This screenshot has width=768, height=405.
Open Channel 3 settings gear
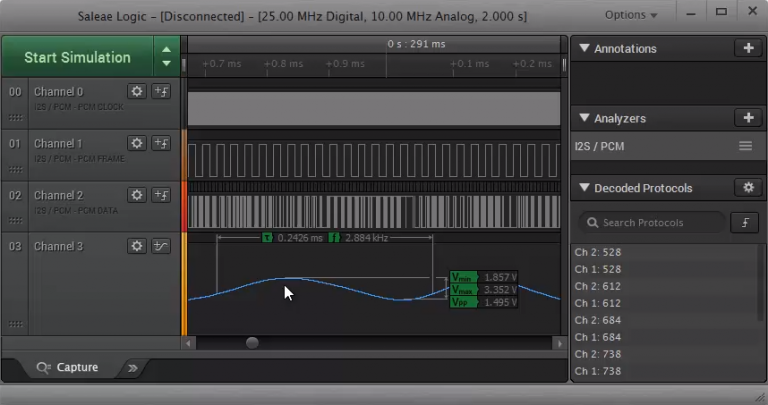coord(138,246)
